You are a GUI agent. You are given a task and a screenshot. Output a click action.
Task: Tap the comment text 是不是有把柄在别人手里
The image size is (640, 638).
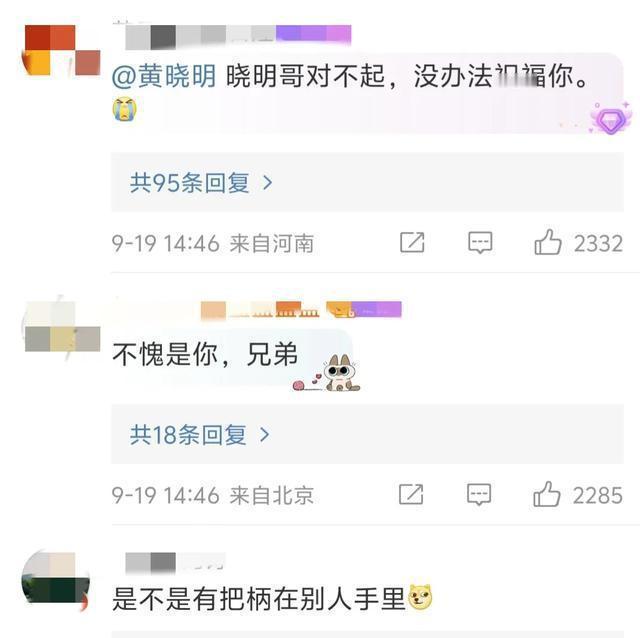coord(259,598)
